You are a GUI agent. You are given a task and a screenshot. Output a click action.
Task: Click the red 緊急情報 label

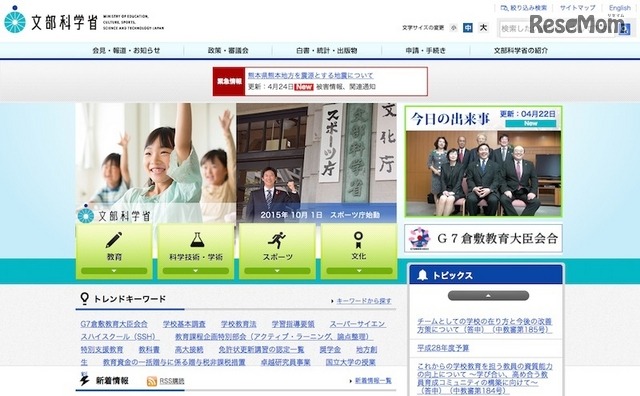229,82
